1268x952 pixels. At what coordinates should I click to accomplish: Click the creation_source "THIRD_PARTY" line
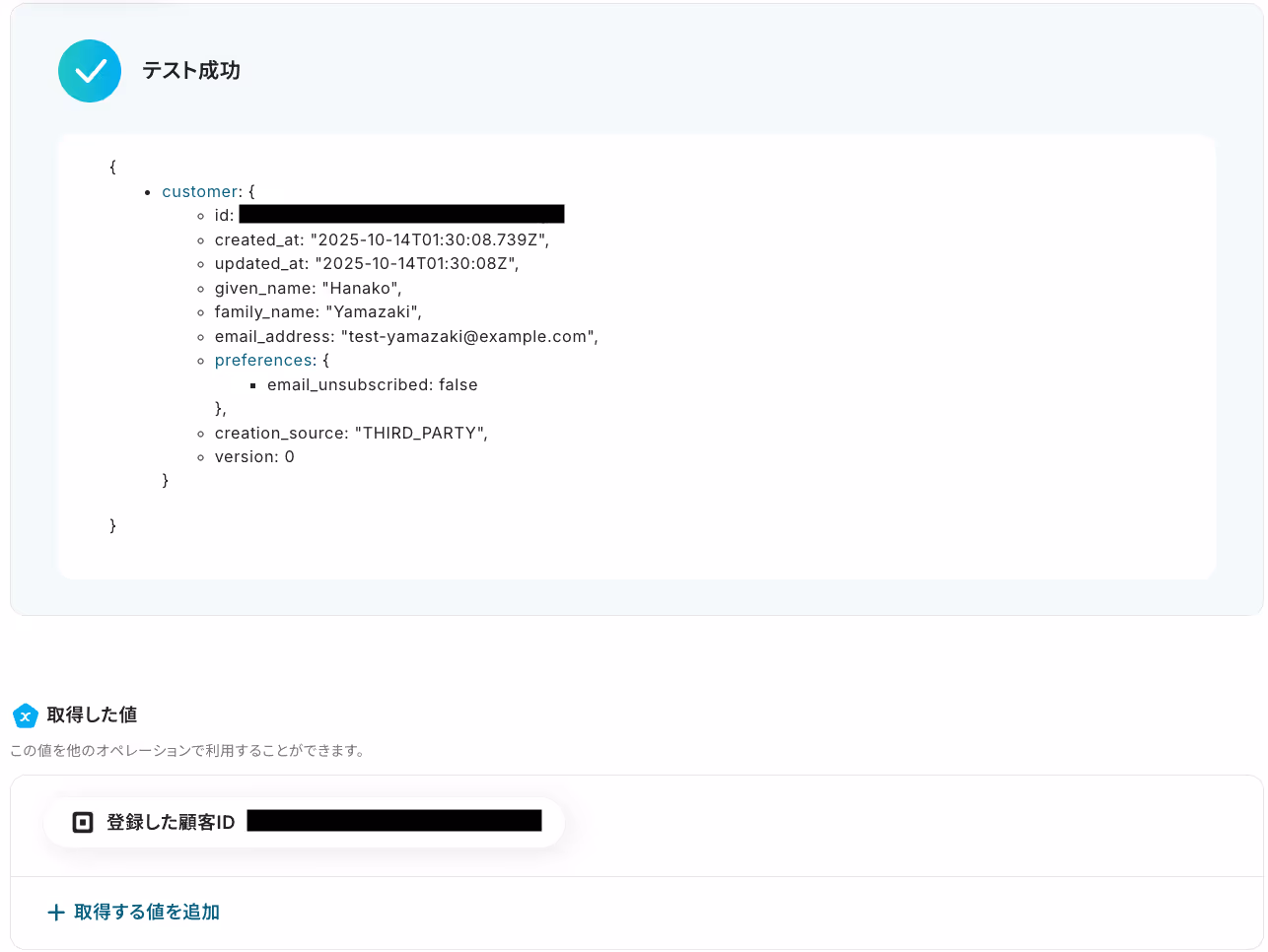(x=351, y=434)
